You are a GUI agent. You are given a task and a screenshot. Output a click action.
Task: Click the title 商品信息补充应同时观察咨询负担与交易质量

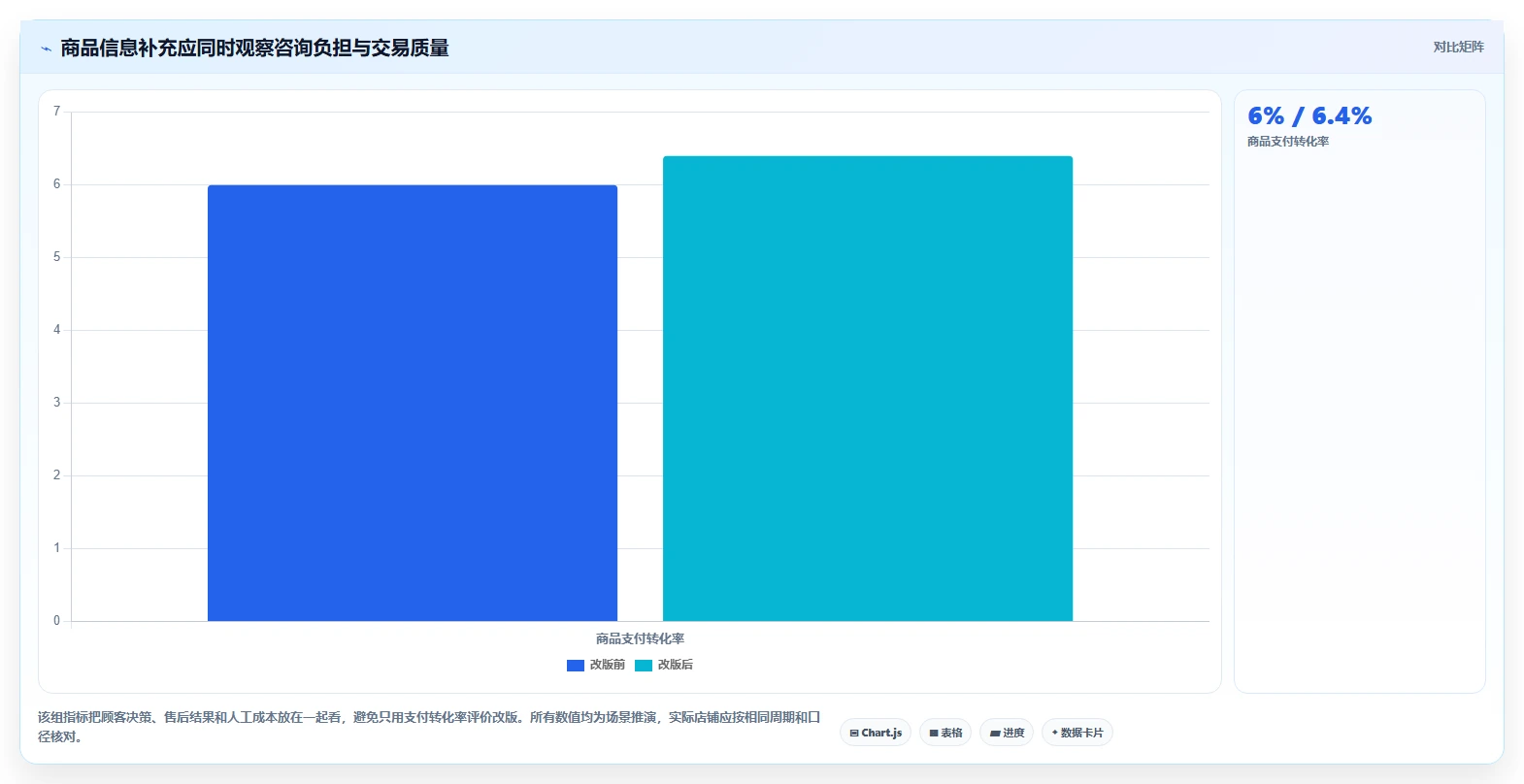click(254, 49)
